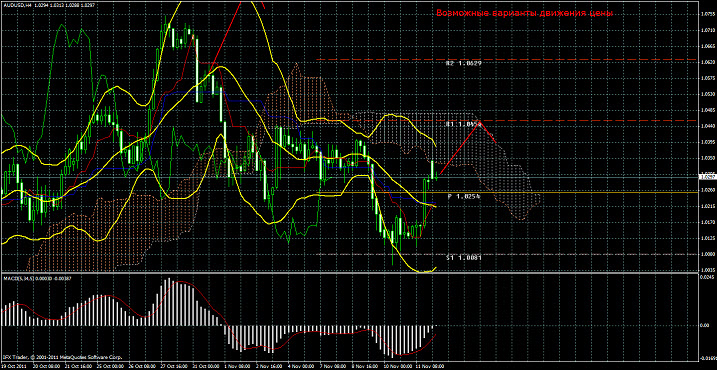The height and width of the screenshot is (370, 717).
Task: Select the red Russian annotation text at top
Action: (524, 13)
